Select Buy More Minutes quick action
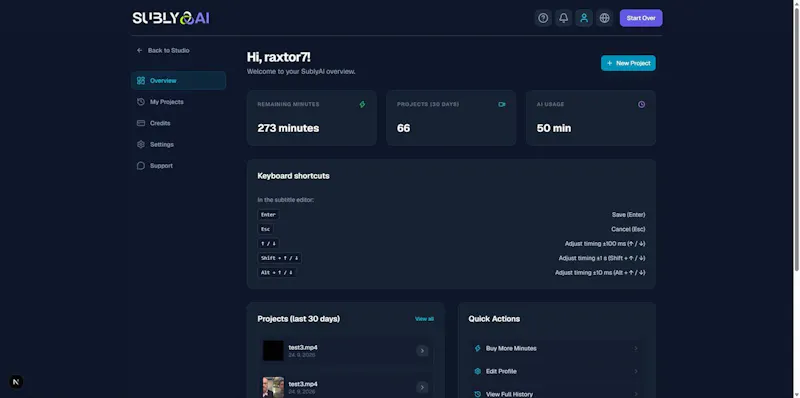Viewport: 800px width, 398px height. pyautogui.click(x=556, y=349)
